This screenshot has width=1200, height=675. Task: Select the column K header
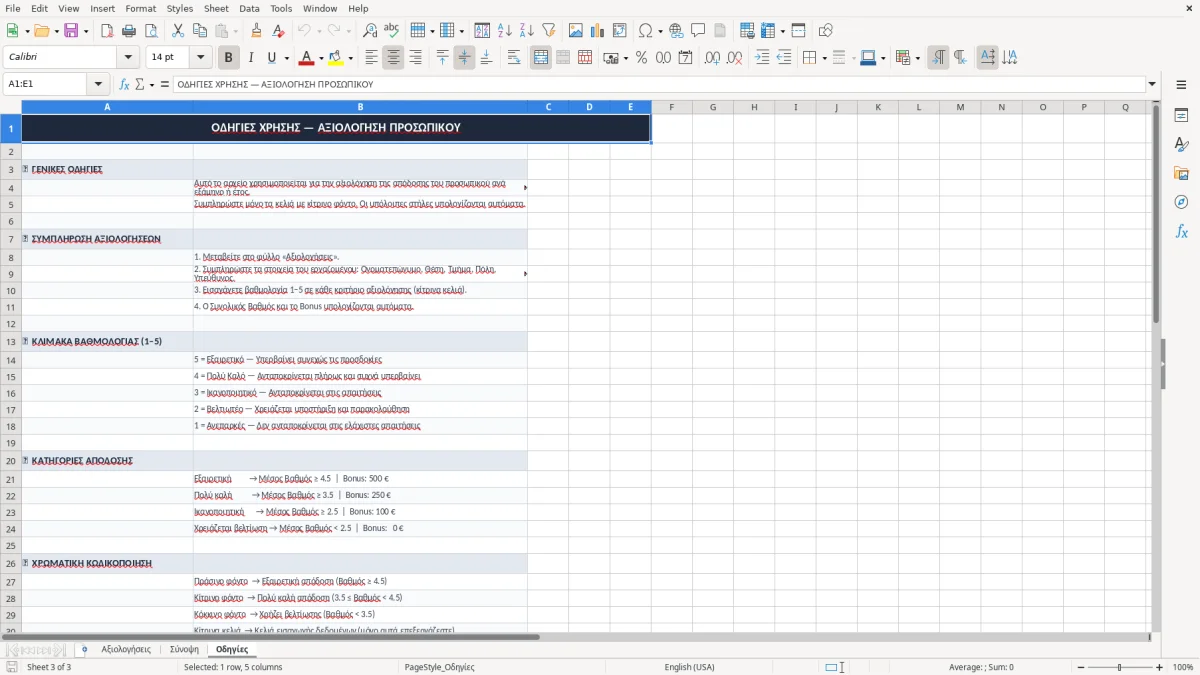point(877,107)
